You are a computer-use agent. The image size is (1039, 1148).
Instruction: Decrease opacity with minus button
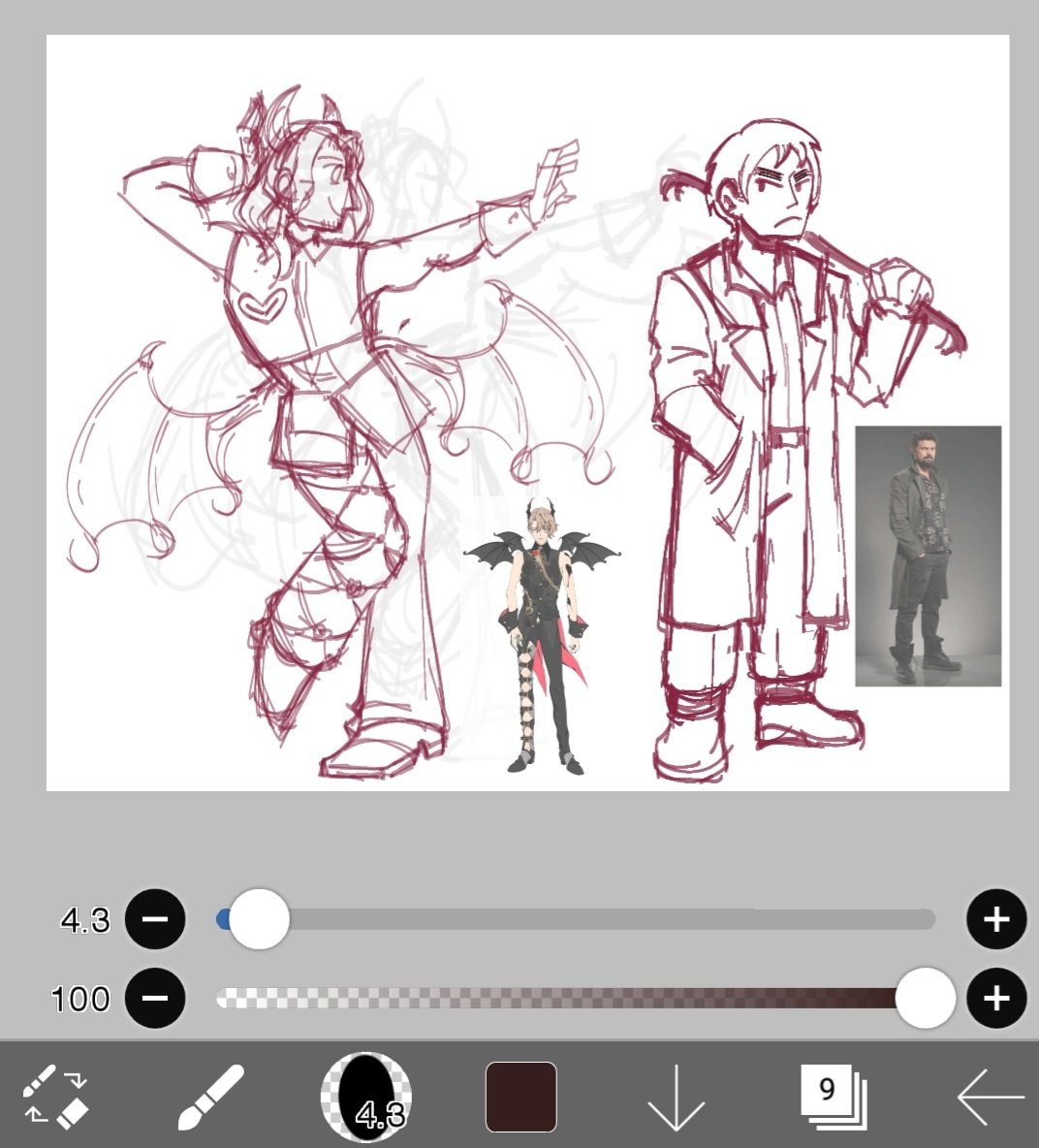[155, 998]
